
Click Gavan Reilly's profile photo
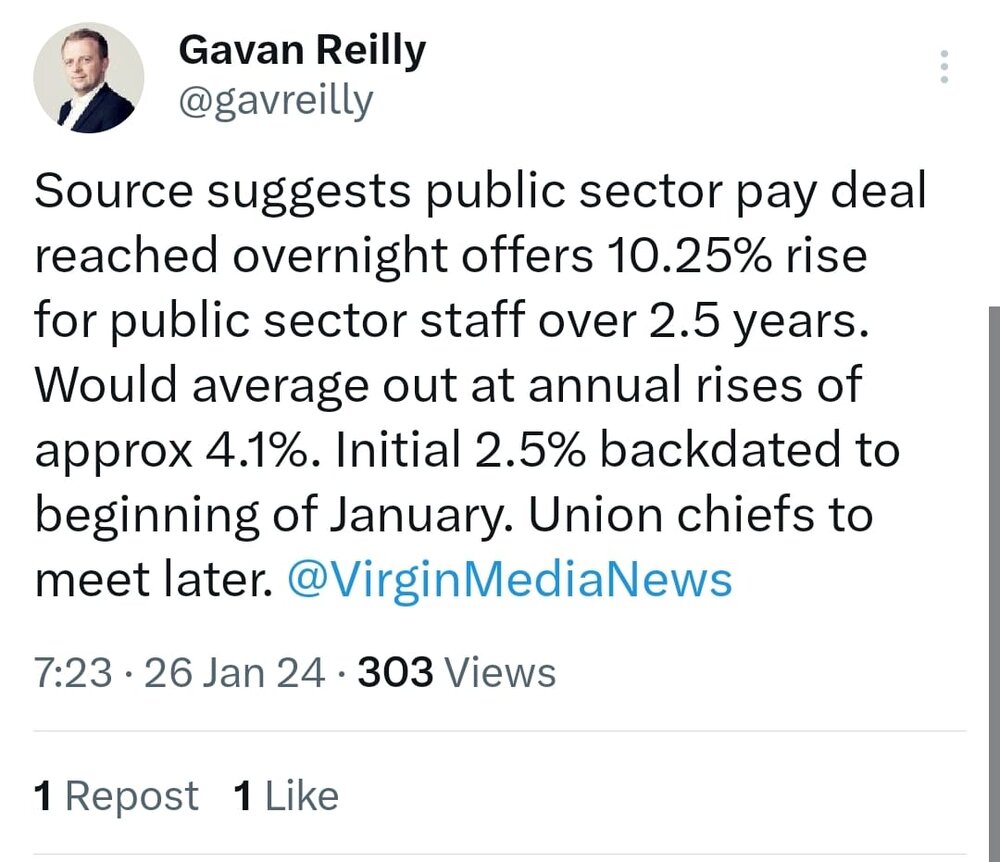[89, 78]
